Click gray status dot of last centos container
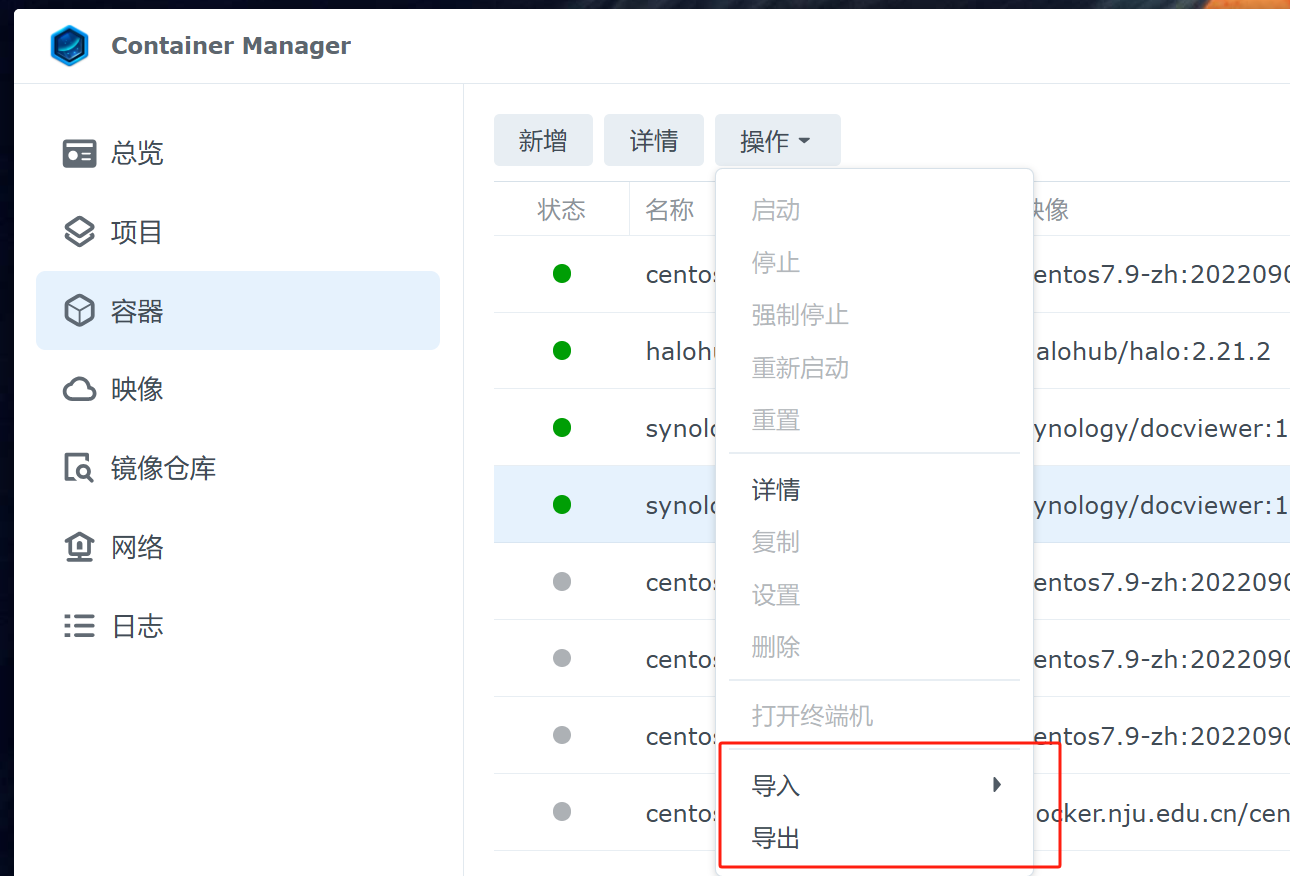The image size is (1290, 876). [562, 812]
